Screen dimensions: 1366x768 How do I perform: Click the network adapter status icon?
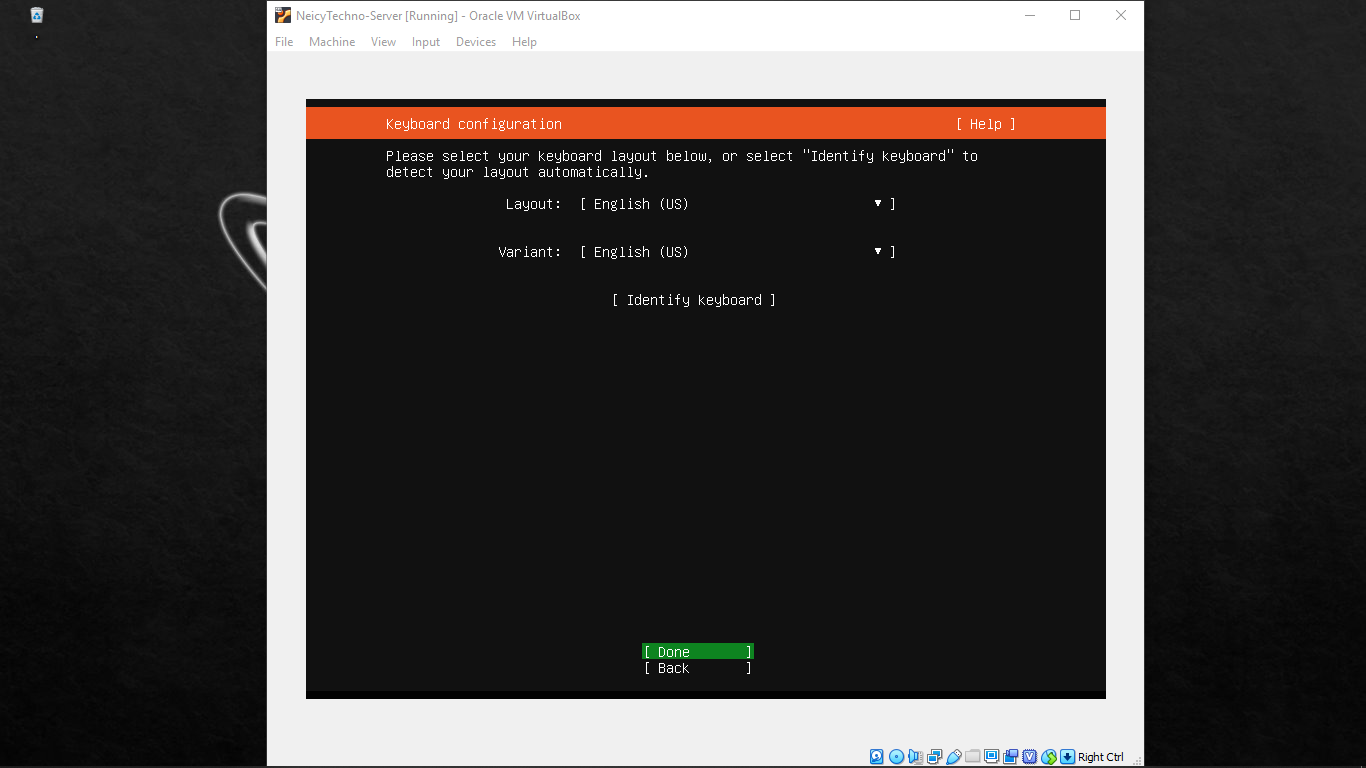click(935, 757)
